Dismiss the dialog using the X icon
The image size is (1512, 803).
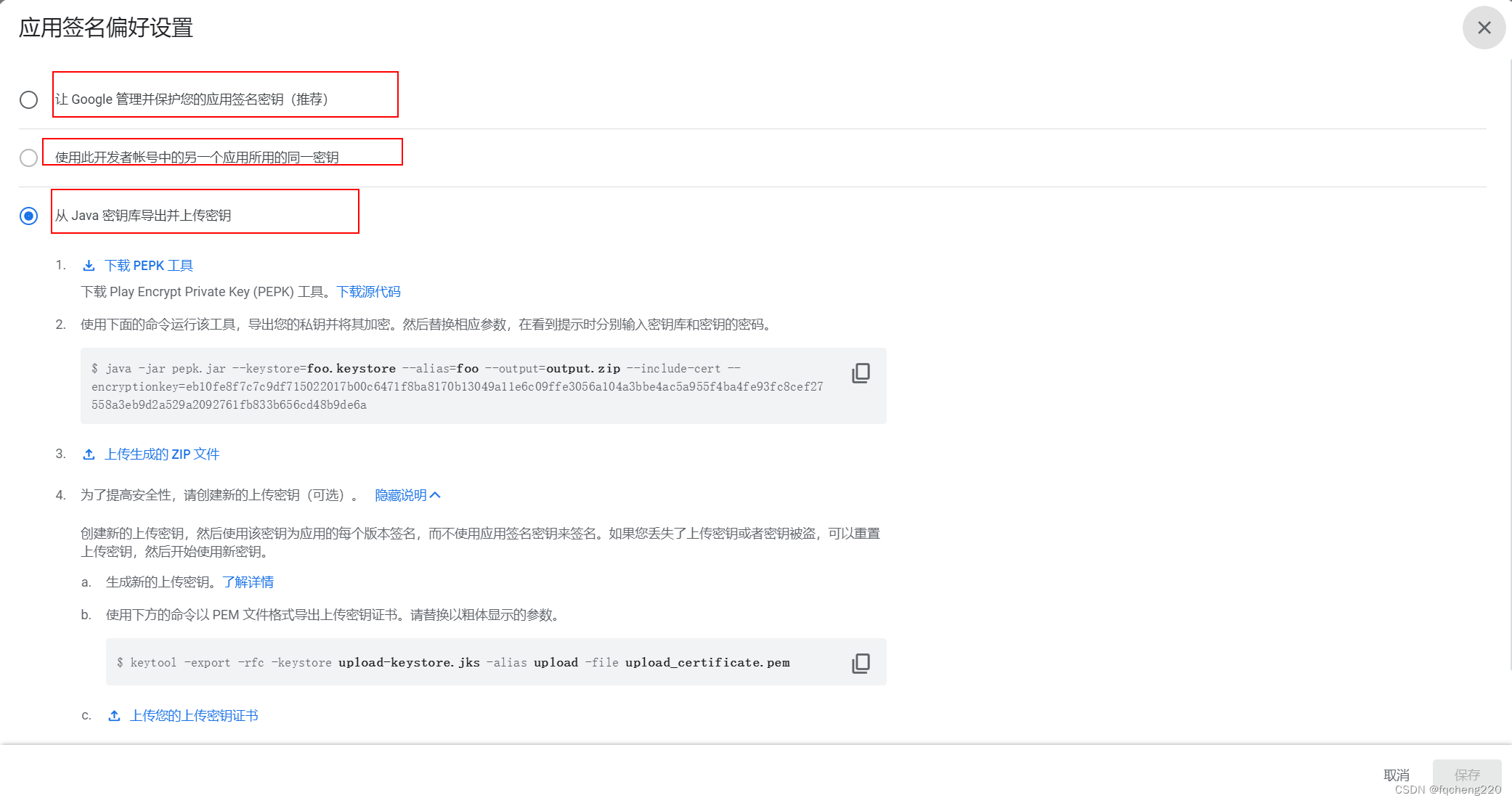pyautogui.click(x=1484, y=28)
